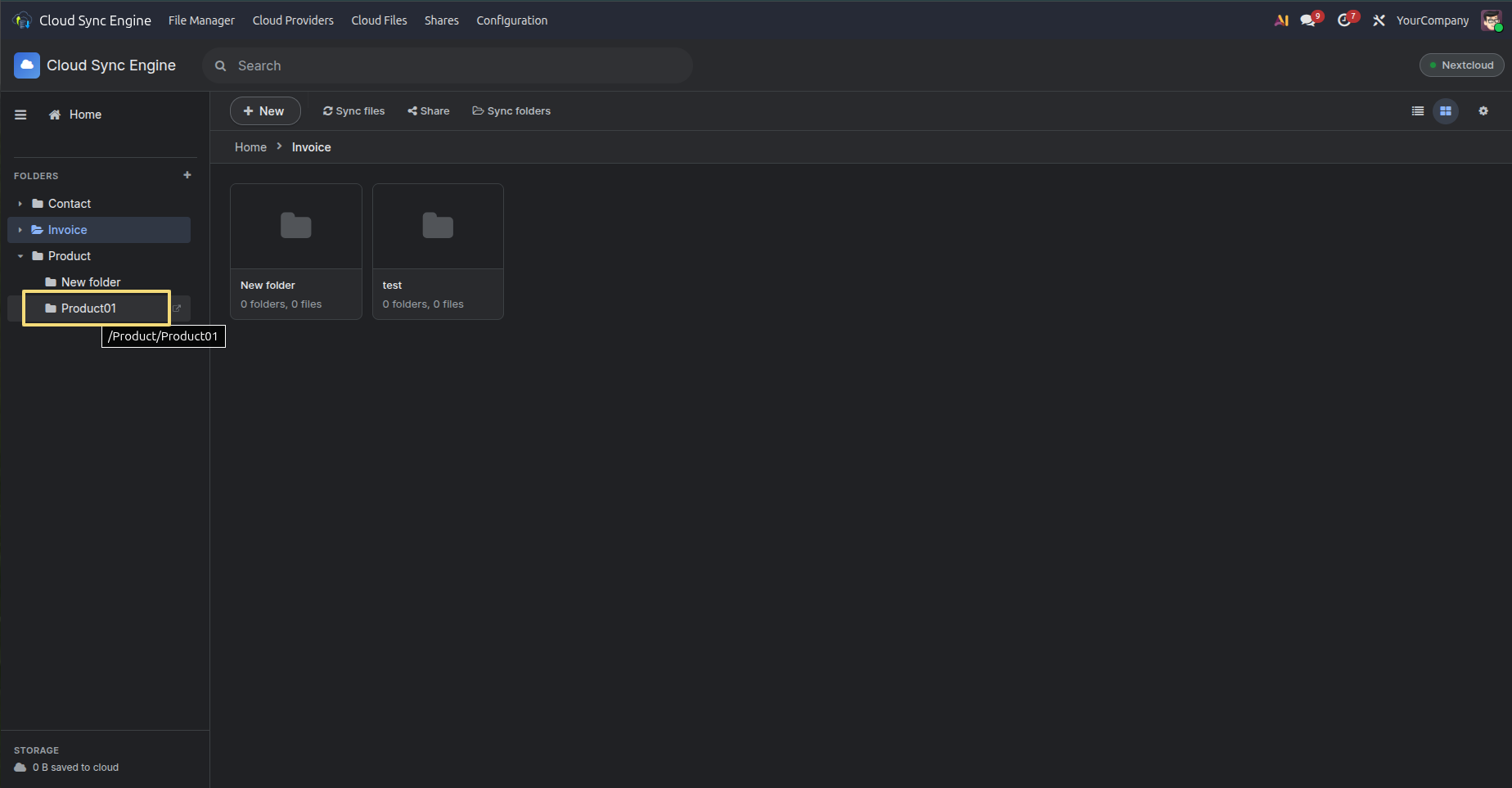Open the YourCompany company switcher

tap(1433, 20)
